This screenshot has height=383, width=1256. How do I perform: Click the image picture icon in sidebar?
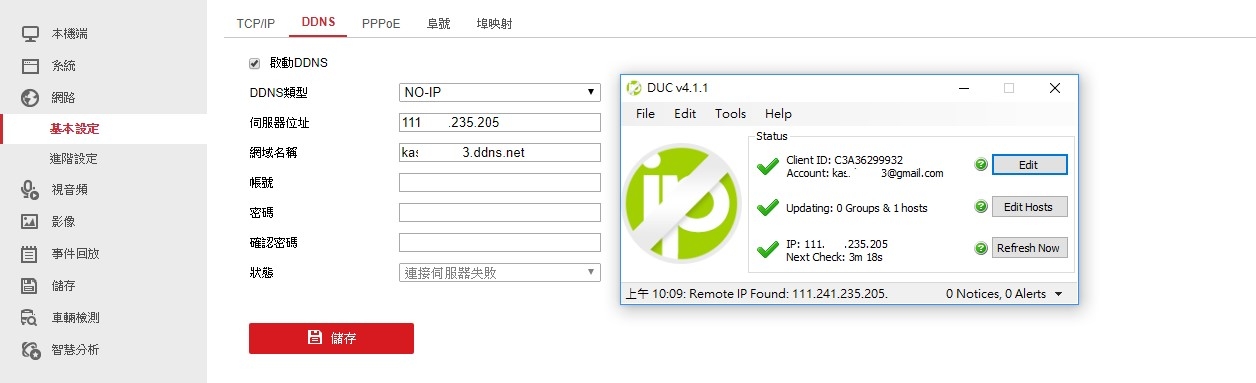(x=30, y=221)
